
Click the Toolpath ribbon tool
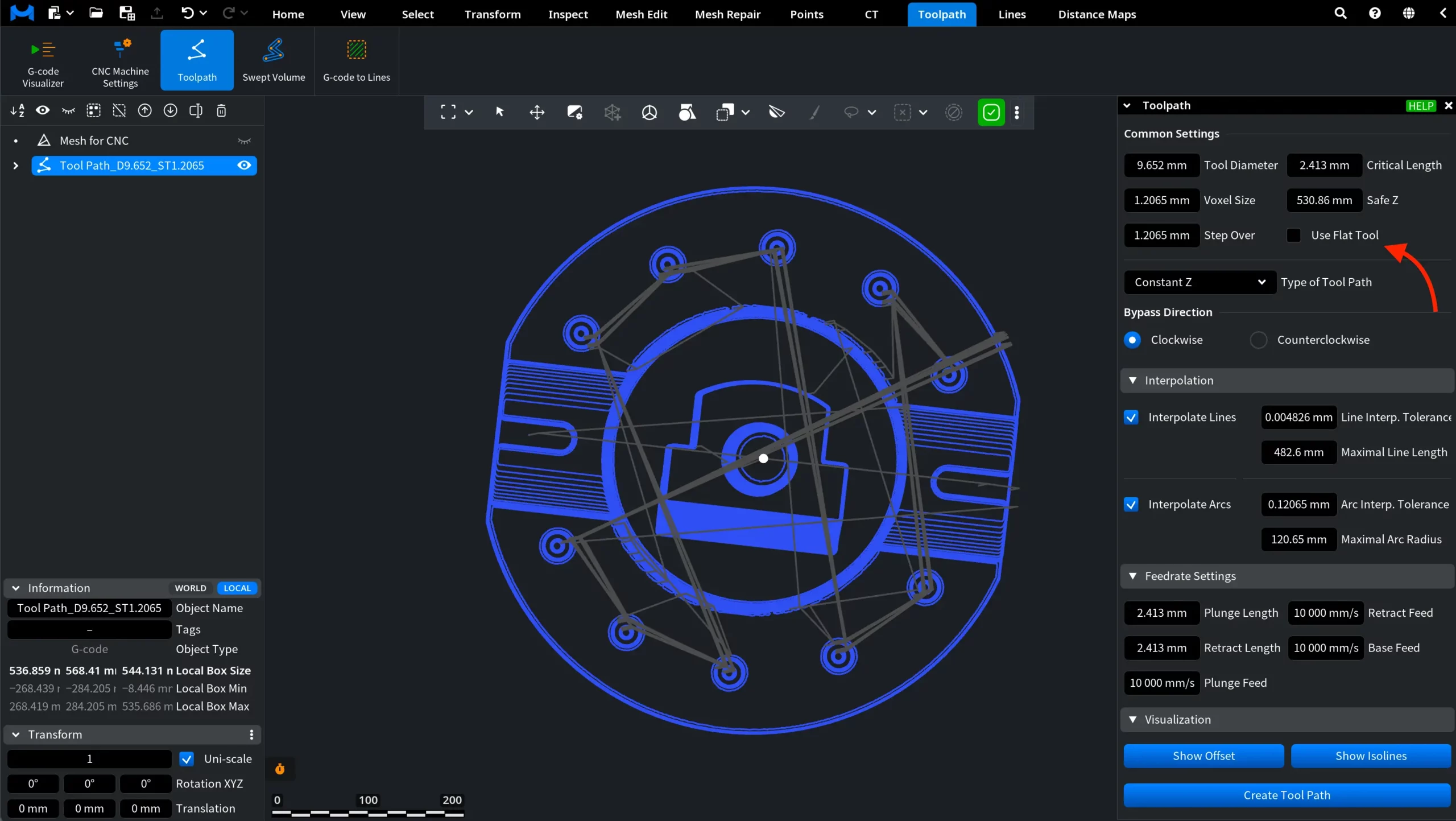[x=197, y=61]
